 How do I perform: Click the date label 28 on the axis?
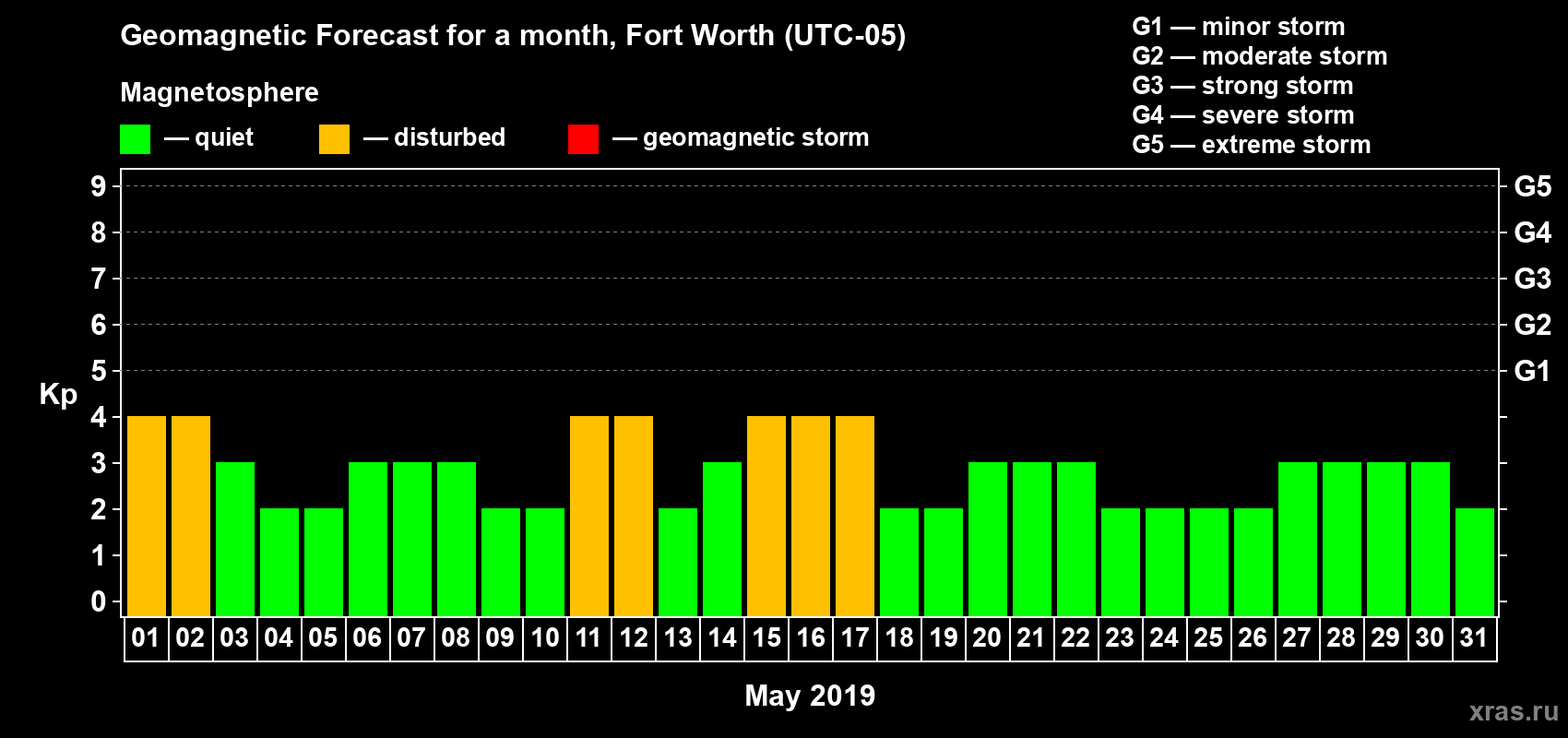pos(1341,637)
